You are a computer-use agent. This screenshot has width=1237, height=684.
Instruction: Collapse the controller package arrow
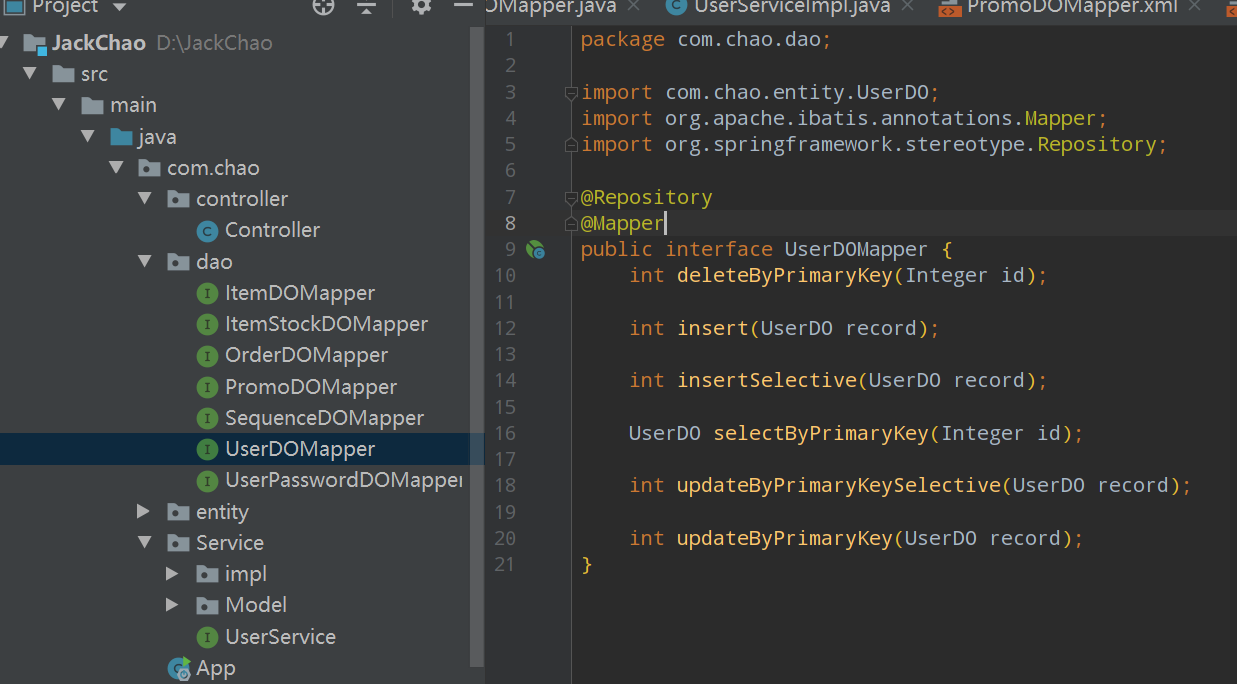click(146, 199)
